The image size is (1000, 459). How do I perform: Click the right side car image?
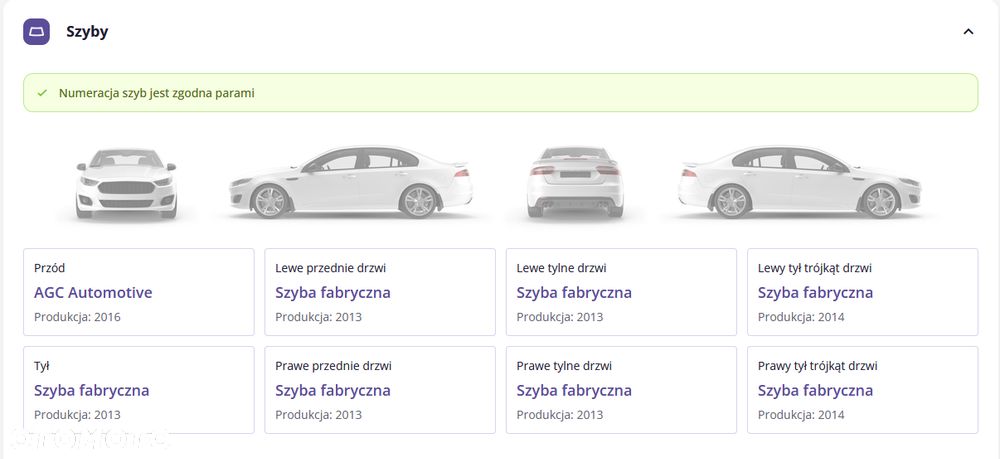click(800, 182)
